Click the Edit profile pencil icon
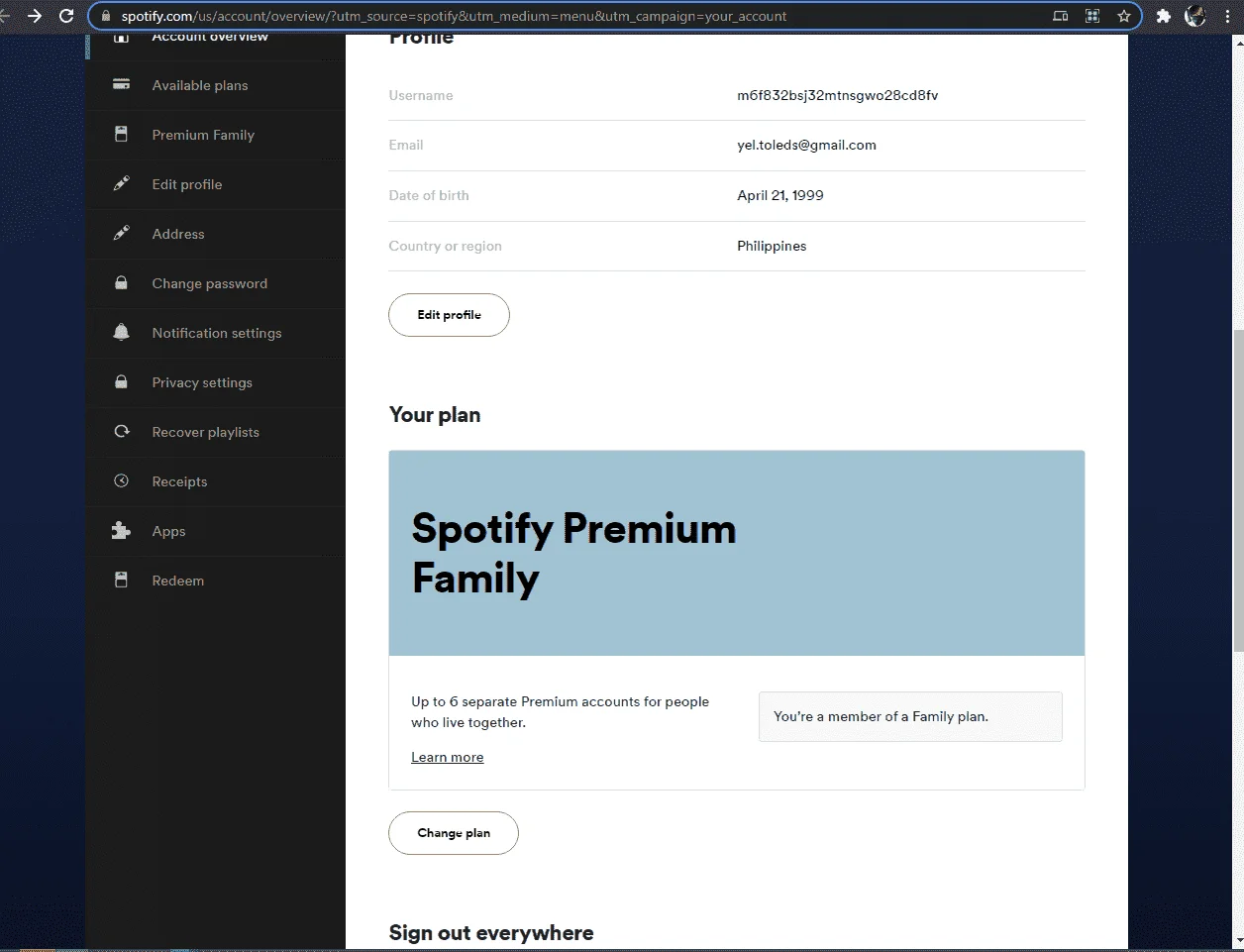This screenshot has height=952, width=1244. [x=121, y=184]
